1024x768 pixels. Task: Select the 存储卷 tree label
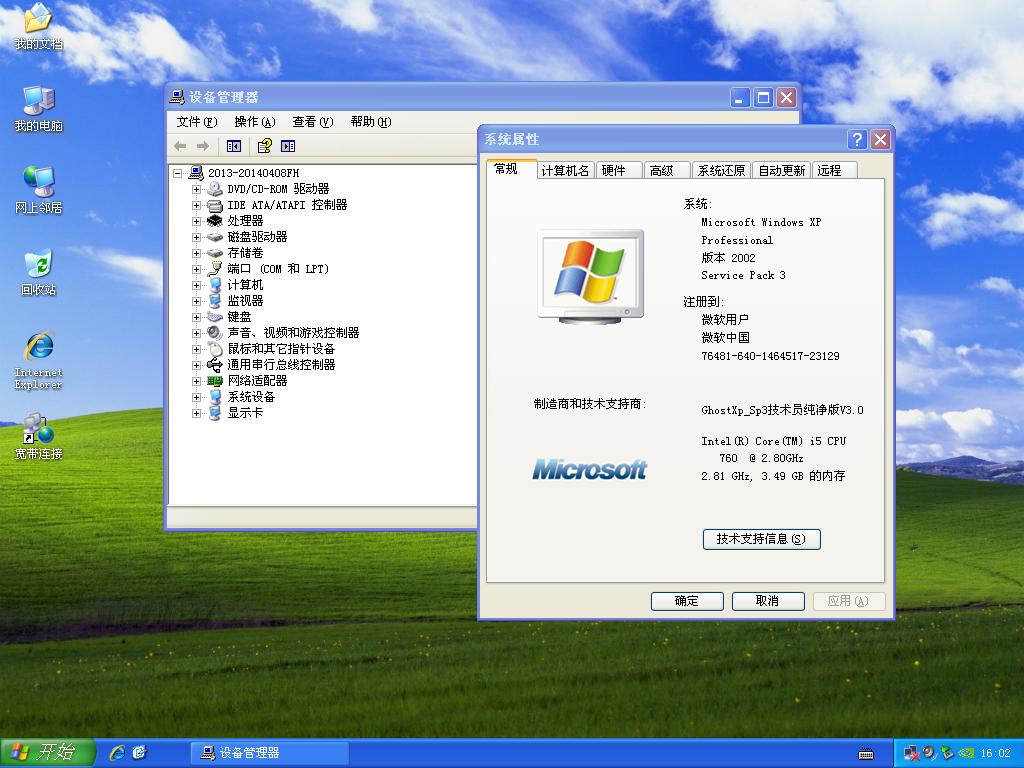pyautogui.click(x=245, y=253)
